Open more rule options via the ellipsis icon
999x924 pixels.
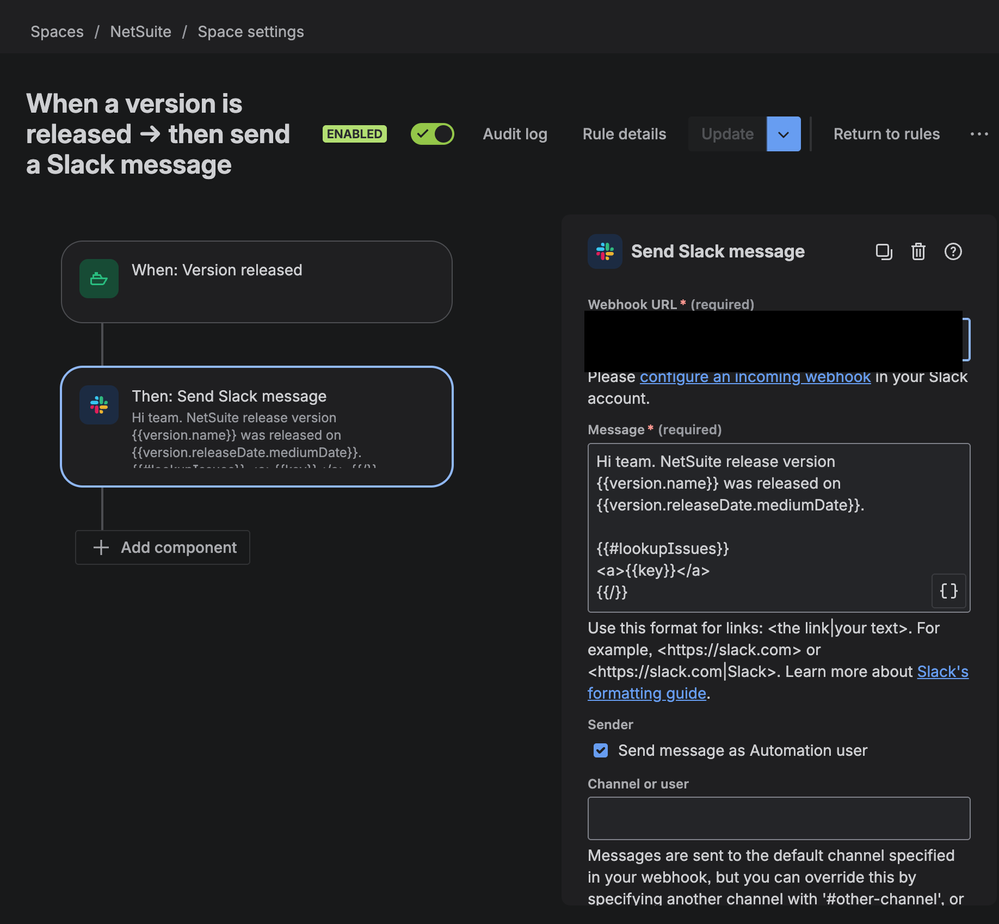coord(979,133)
